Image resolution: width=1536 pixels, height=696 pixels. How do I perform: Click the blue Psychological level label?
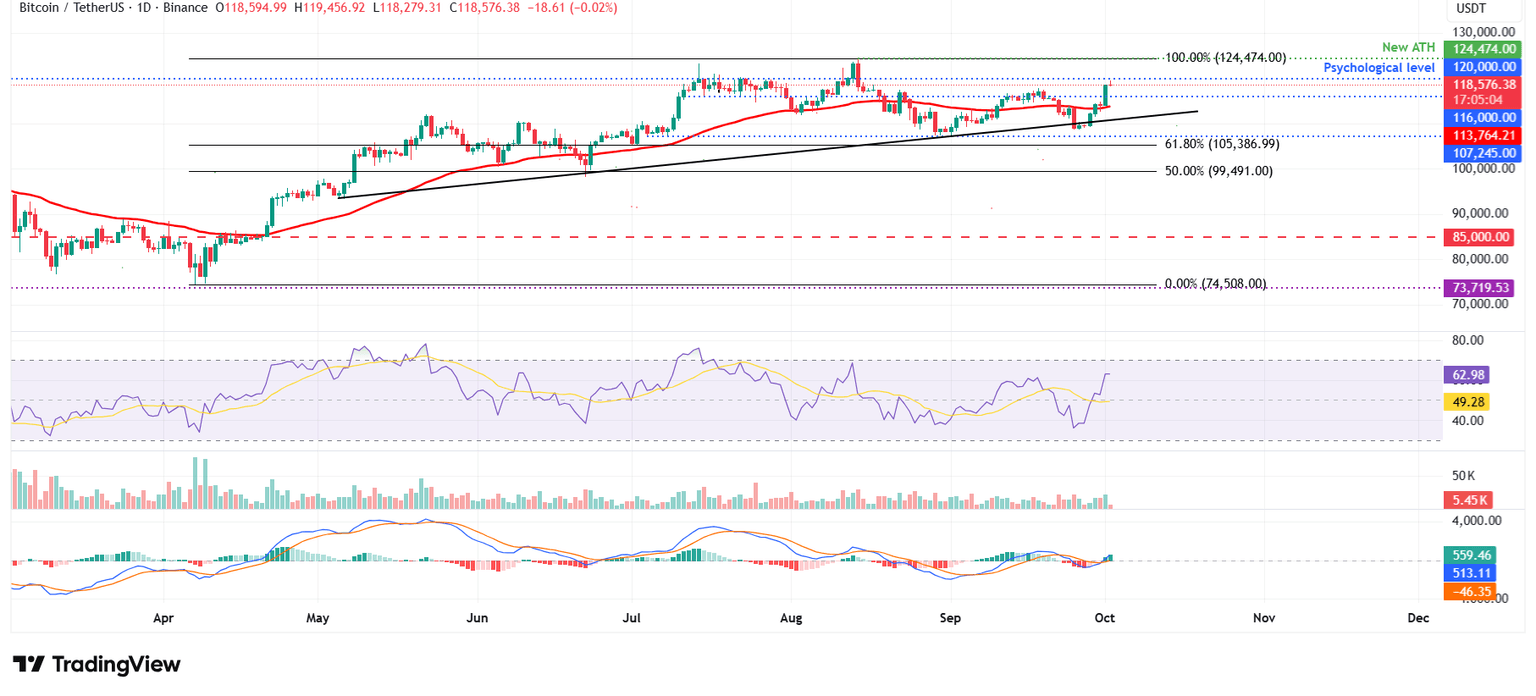pos(1380,67)
